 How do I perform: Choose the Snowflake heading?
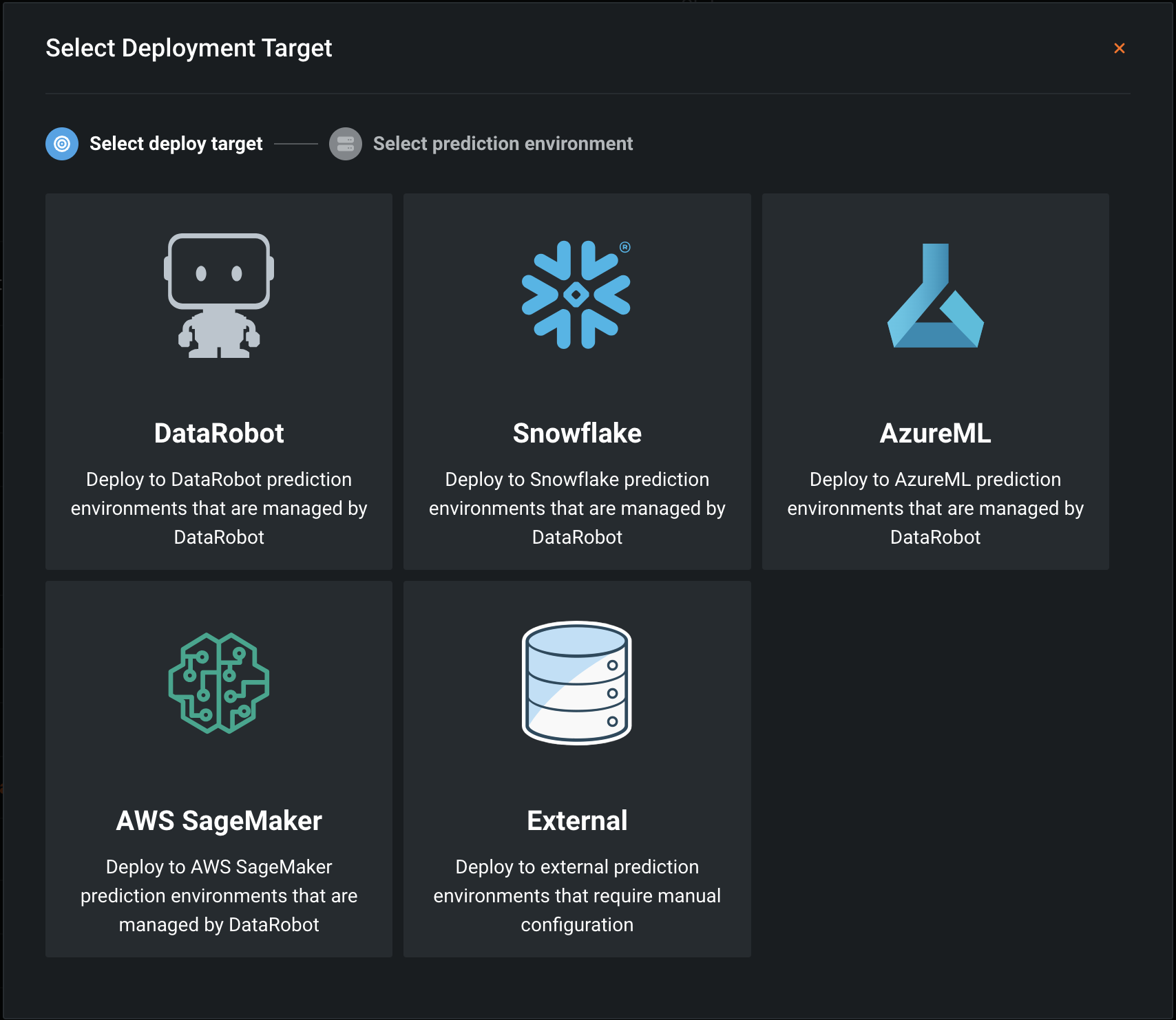click(577, 434)
